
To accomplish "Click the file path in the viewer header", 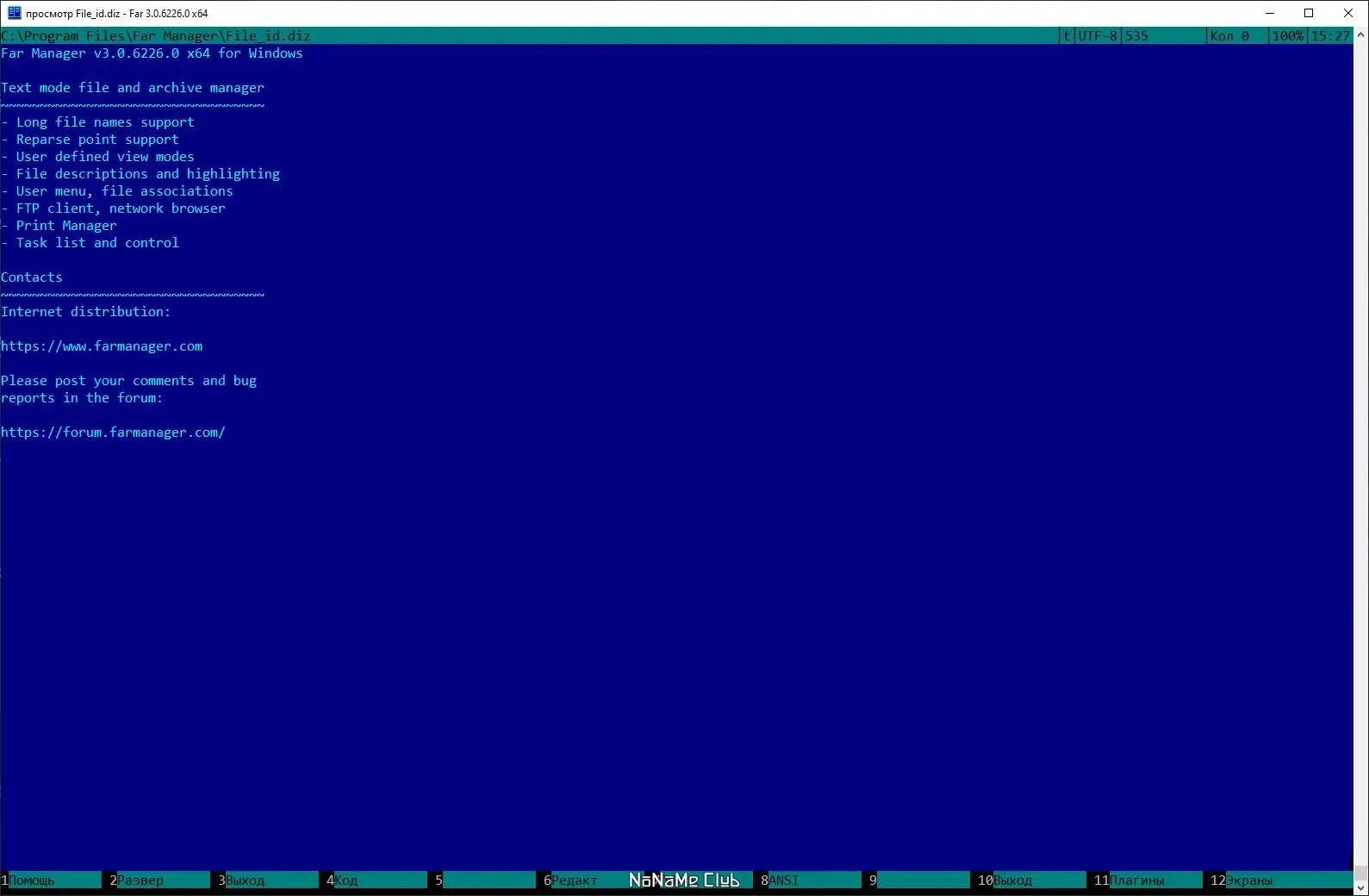I will point(156,35).
